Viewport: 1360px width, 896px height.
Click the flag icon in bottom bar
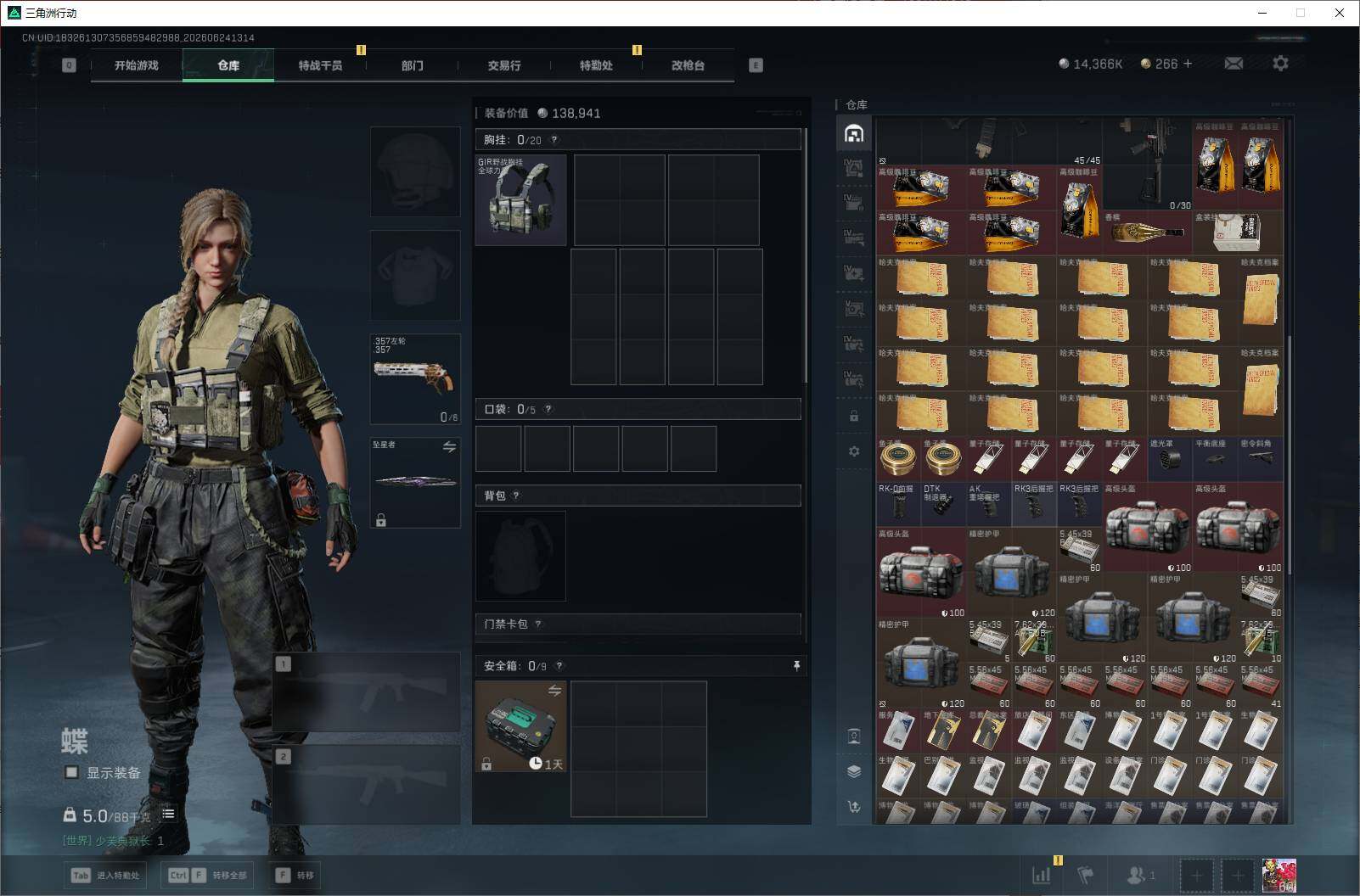1086,875
